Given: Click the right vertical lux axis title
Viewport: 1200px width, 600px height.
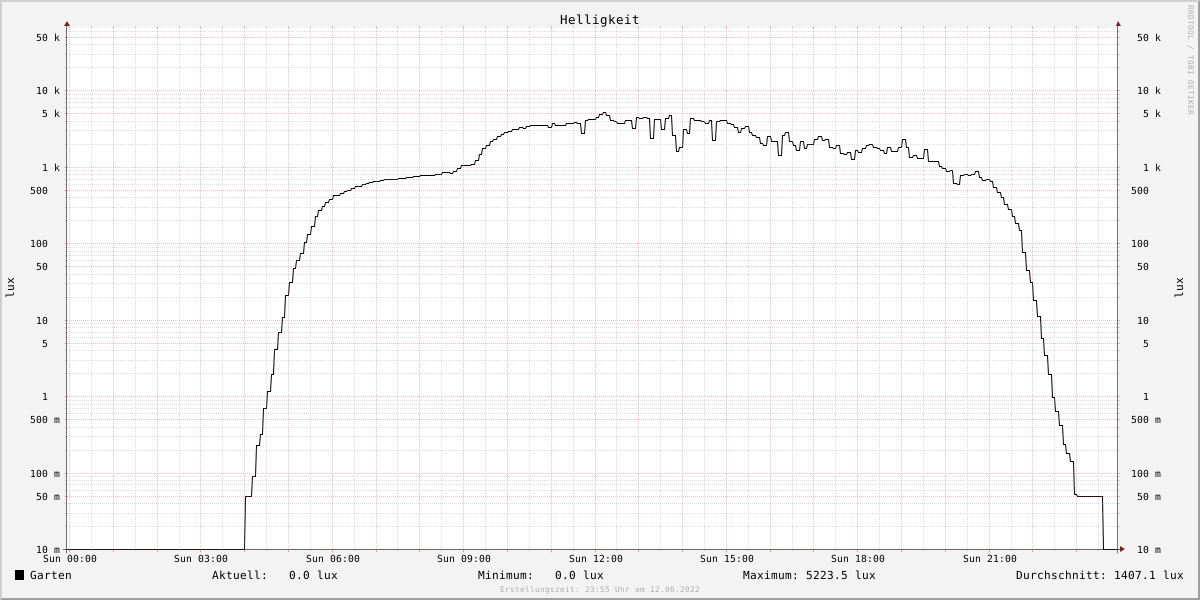Looking at the screenshot, I should (1180, 287).
